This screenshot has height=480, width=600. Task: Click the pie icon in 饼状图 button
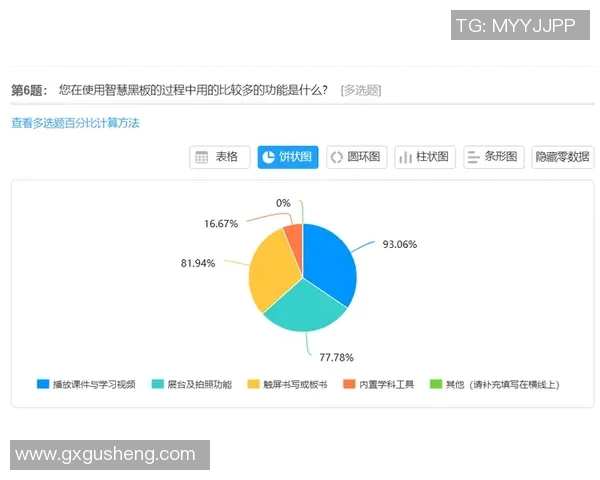pyautogui.click(x=269, y=157)
